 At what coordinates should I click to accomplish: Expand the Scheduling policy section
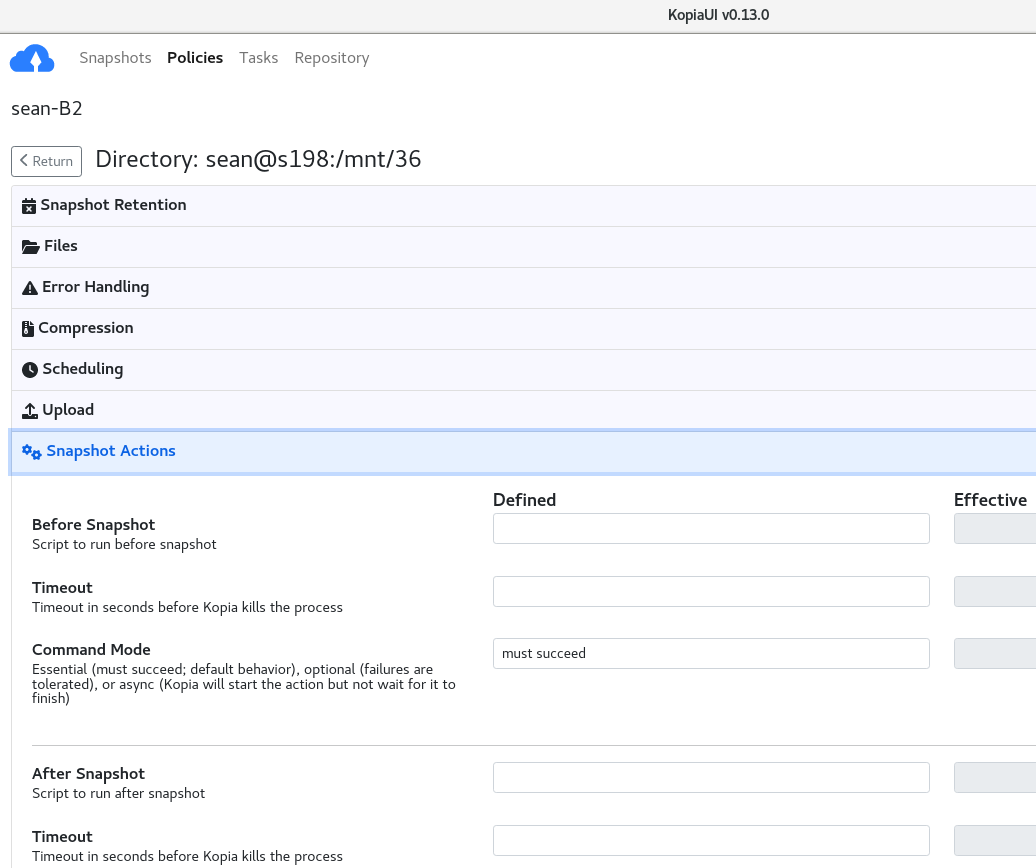click(x=523, y=369)
